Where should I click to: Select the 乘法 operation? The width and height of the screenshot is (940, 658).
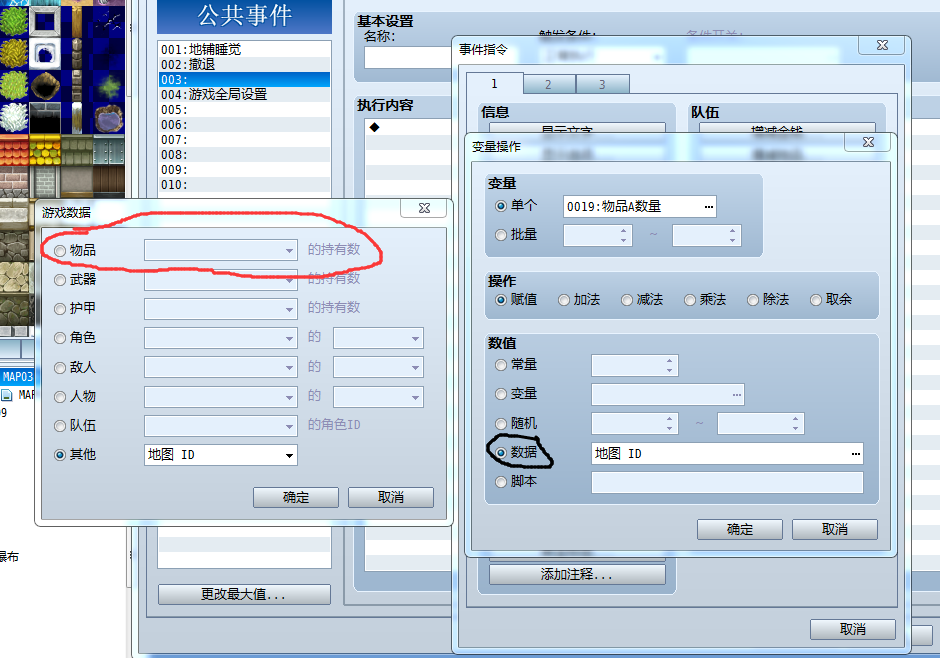click(x=690, y=300)
